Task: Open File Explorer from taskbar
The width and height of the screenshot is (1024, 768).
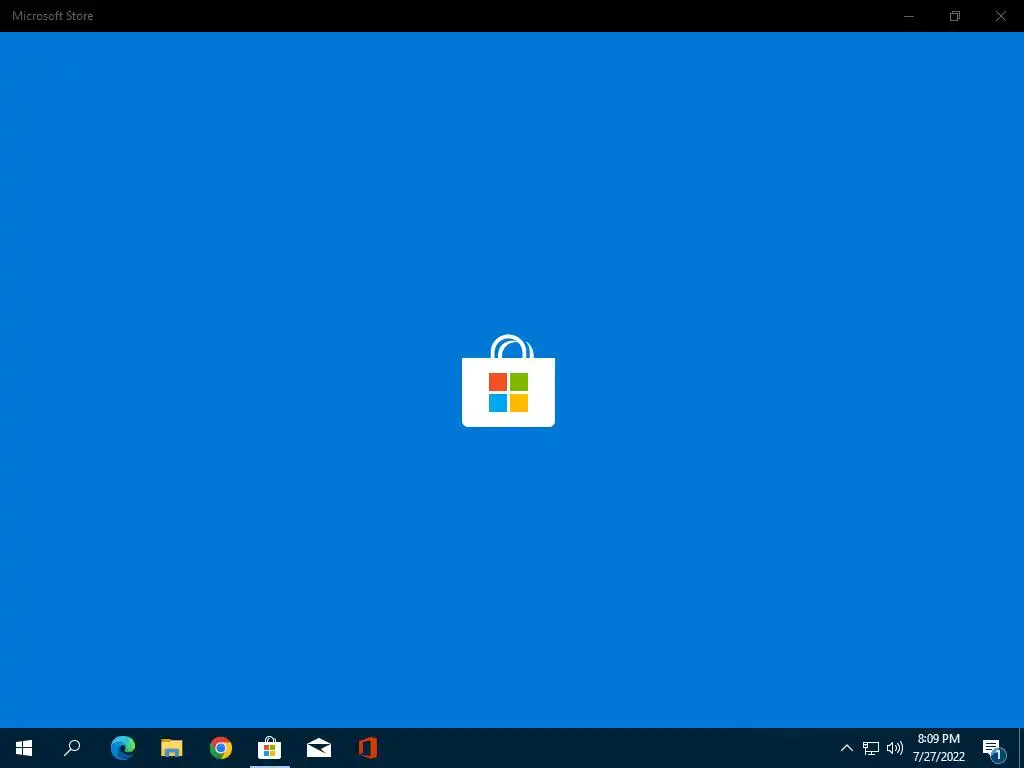Action: tap(172, 748)
